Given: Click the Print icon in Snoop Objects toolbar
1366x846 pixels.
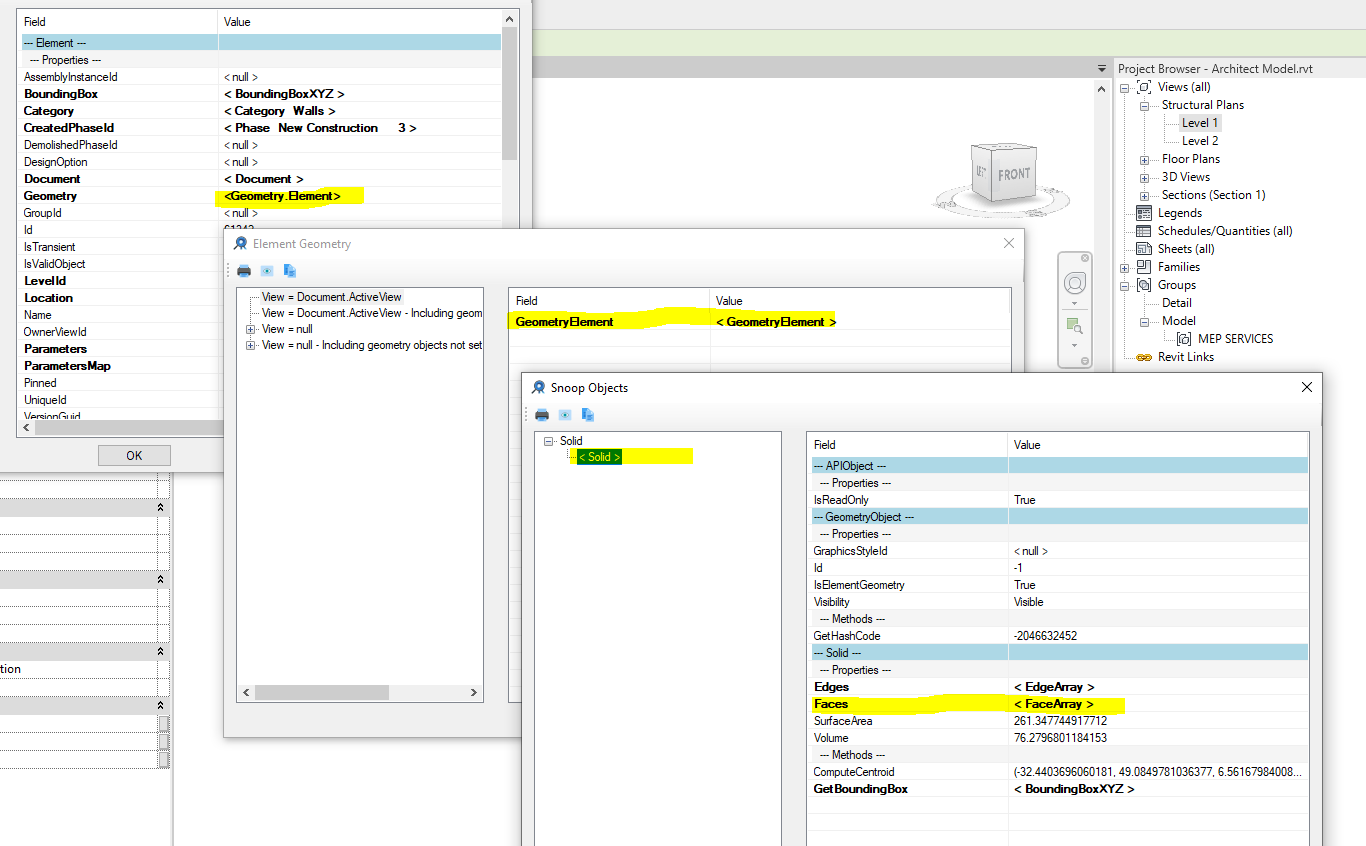Looking at the screenshot, I should 541,414.
